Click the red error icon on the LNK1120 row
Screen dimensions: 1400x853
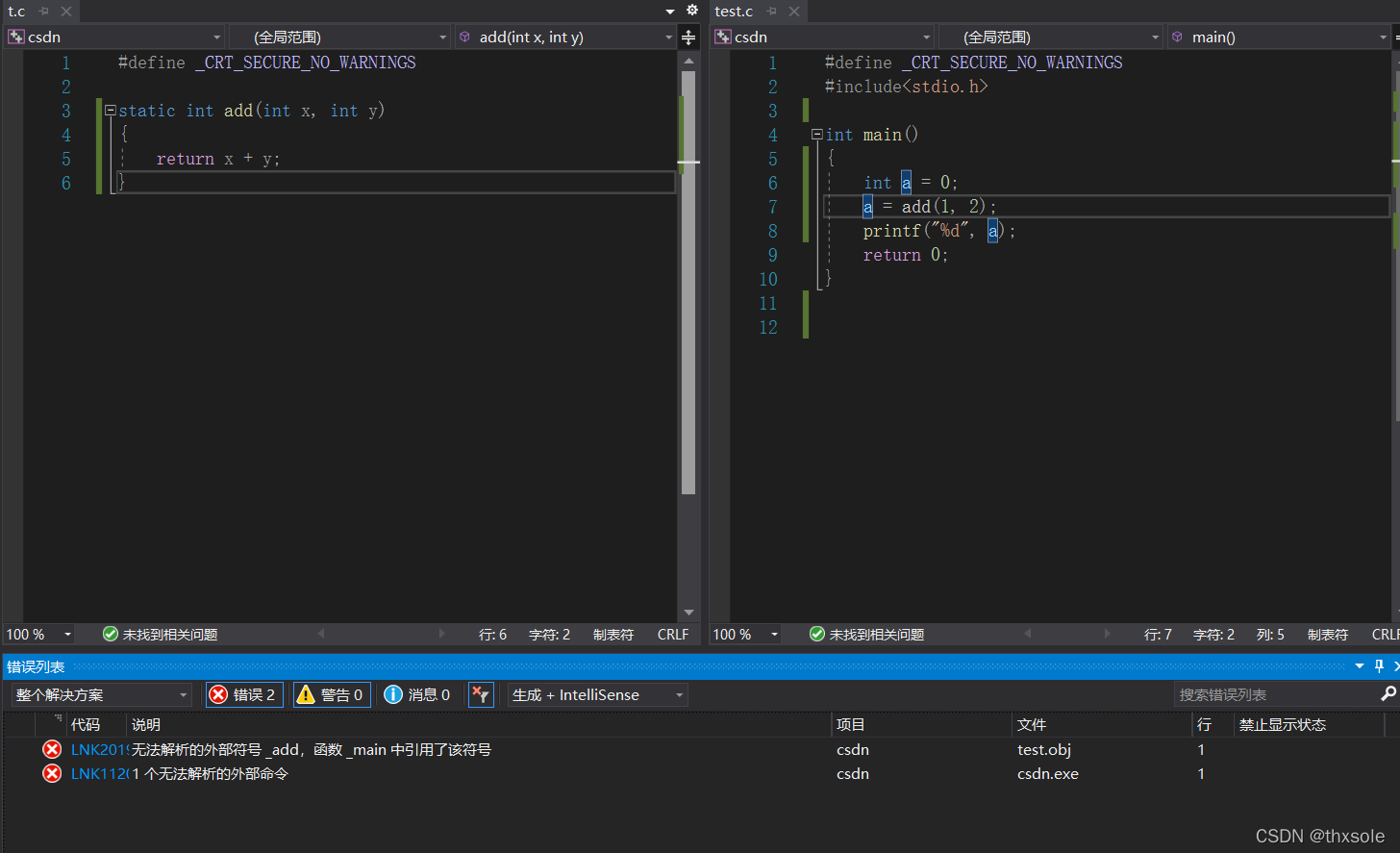(52, 773)
